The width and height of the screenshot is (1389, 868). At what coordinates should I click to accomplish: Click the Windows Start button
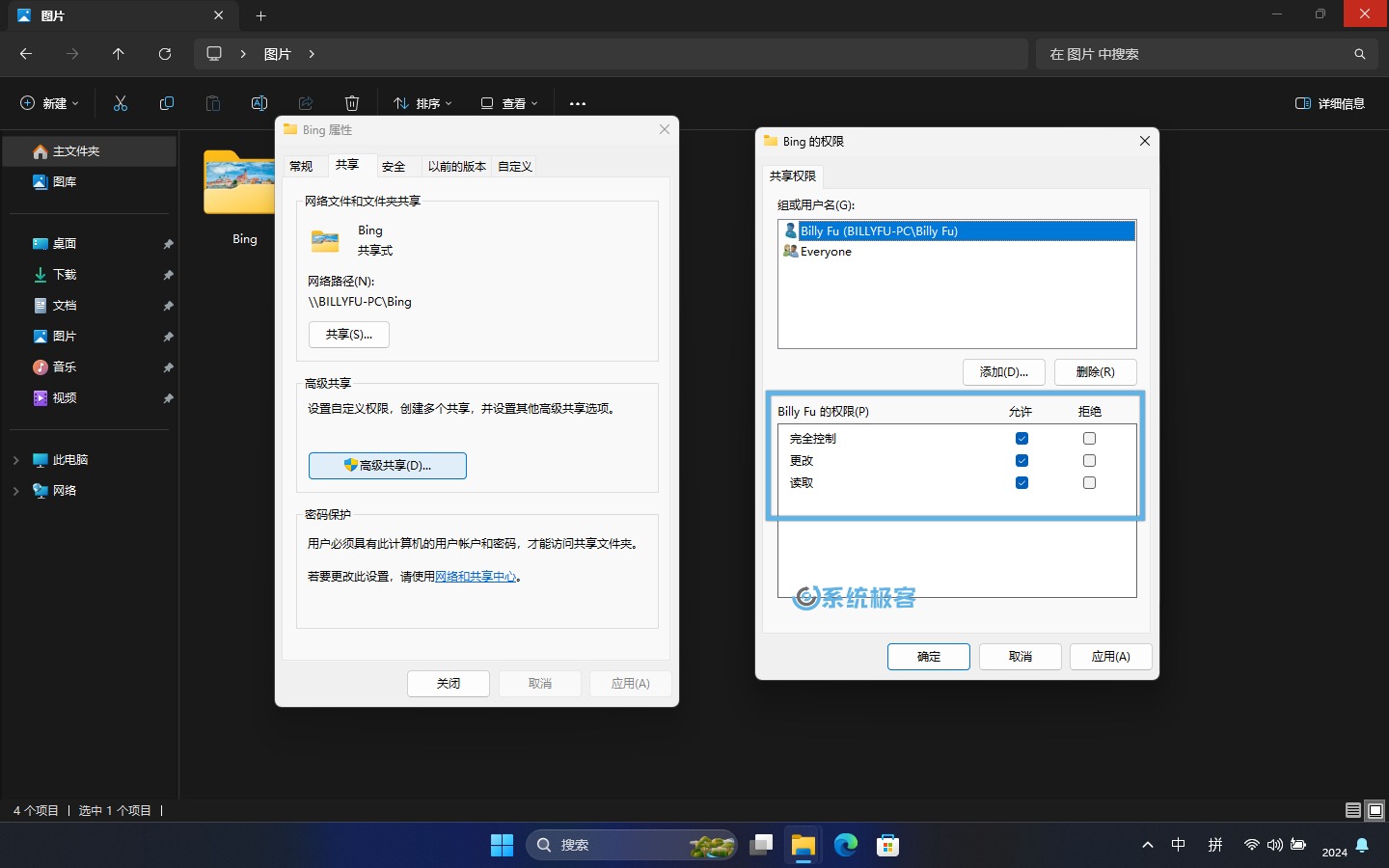(502, 845)
